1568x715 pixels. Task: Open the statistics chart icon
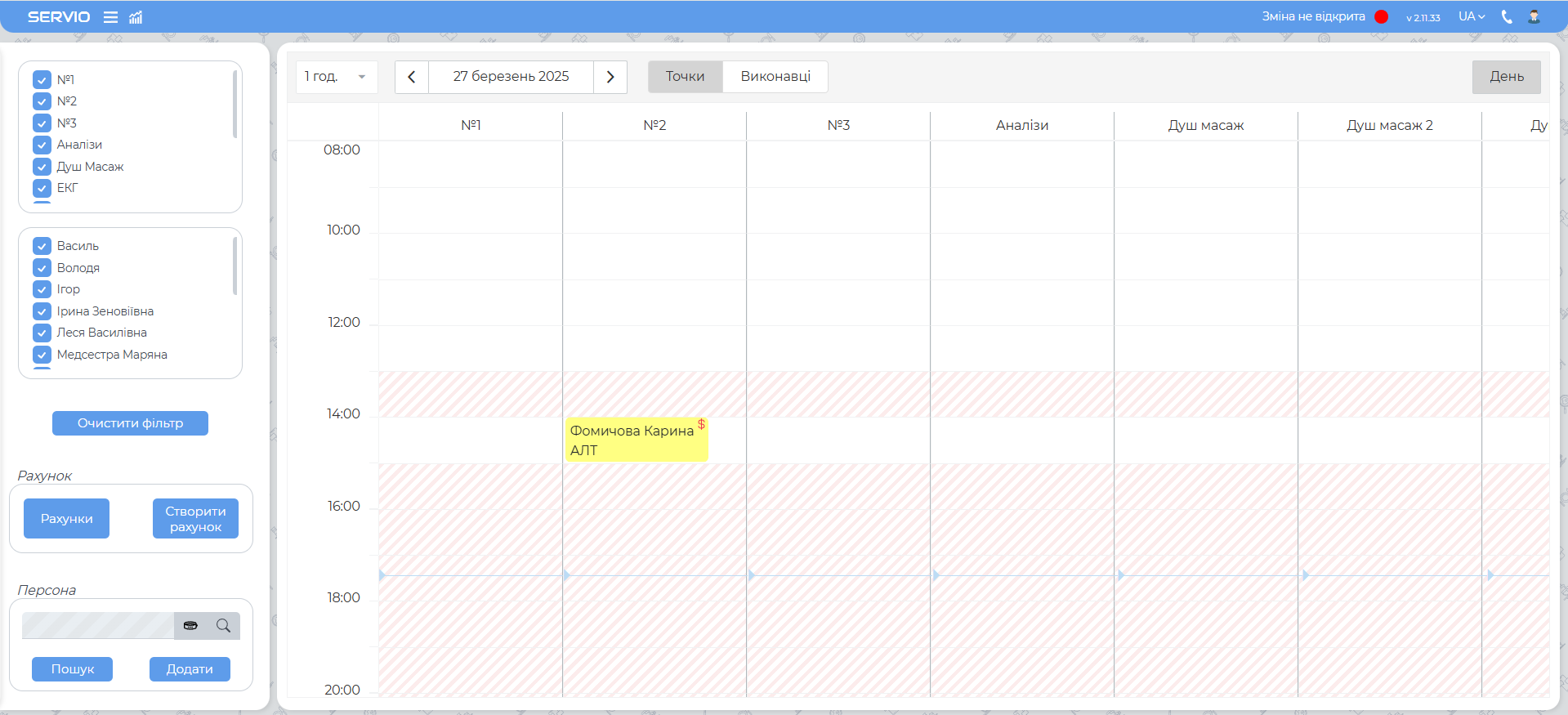(x=136, y=17)
